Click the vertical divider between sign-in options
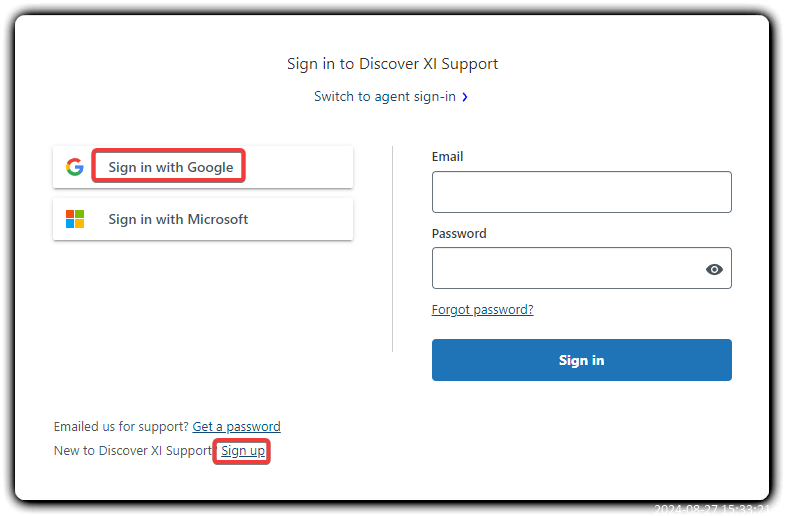785x516 pixels. click(x=393, y=249)
